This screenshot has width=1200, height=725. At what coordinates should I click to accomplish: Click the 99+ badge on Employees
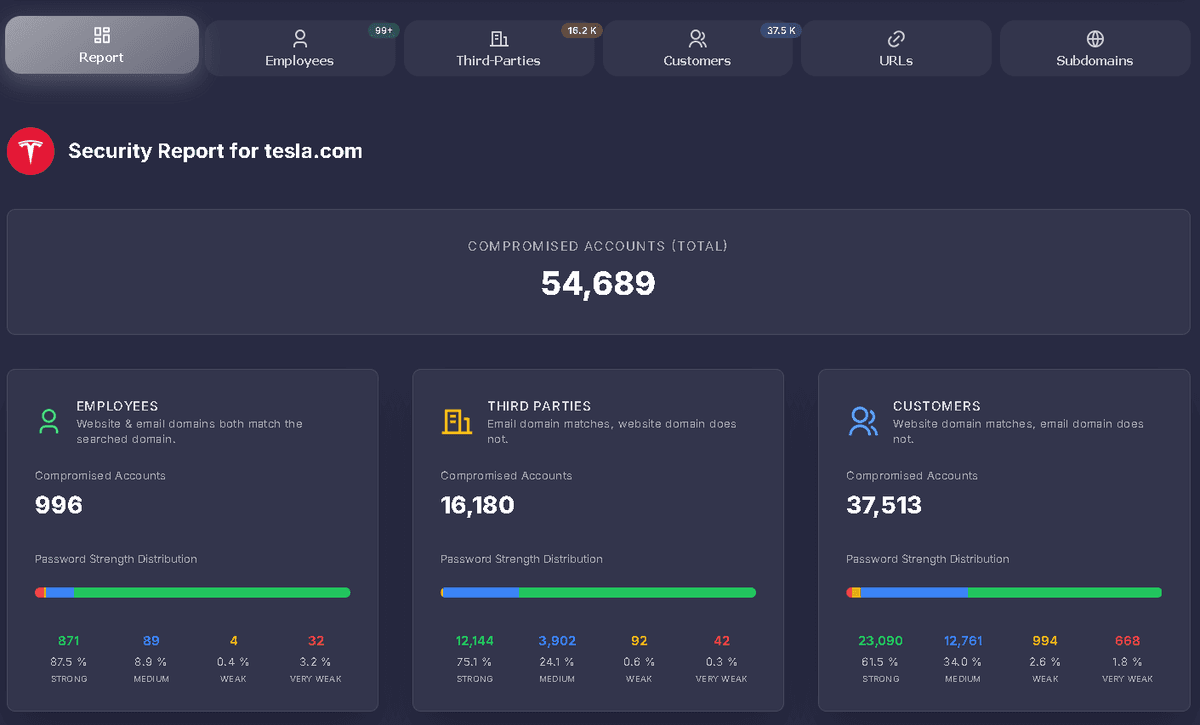[383, 31]
